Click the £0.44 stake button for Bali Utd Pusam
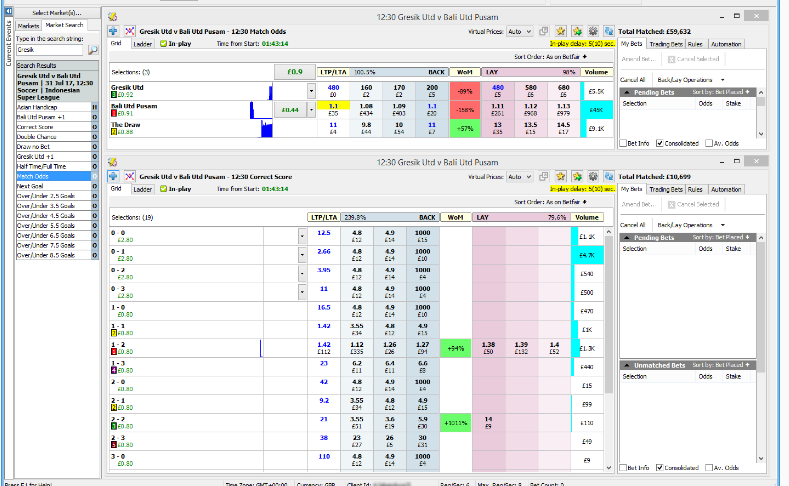Screen dimensions: 789x486 (290, 110)
